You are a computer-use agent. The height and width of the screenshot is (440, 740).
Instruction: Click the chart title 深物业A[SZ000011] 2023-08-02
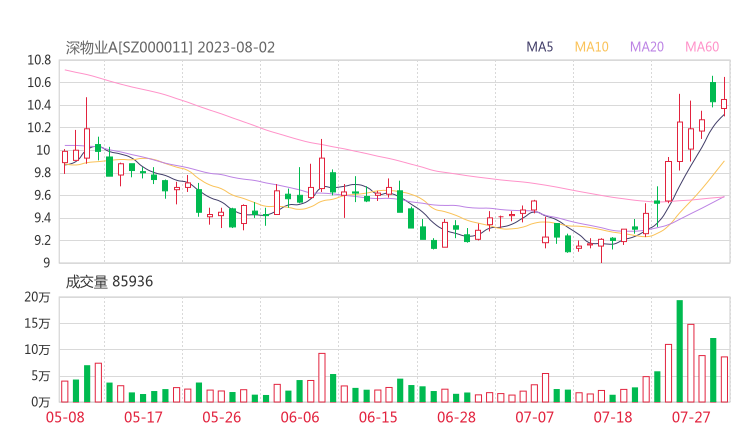170,48
